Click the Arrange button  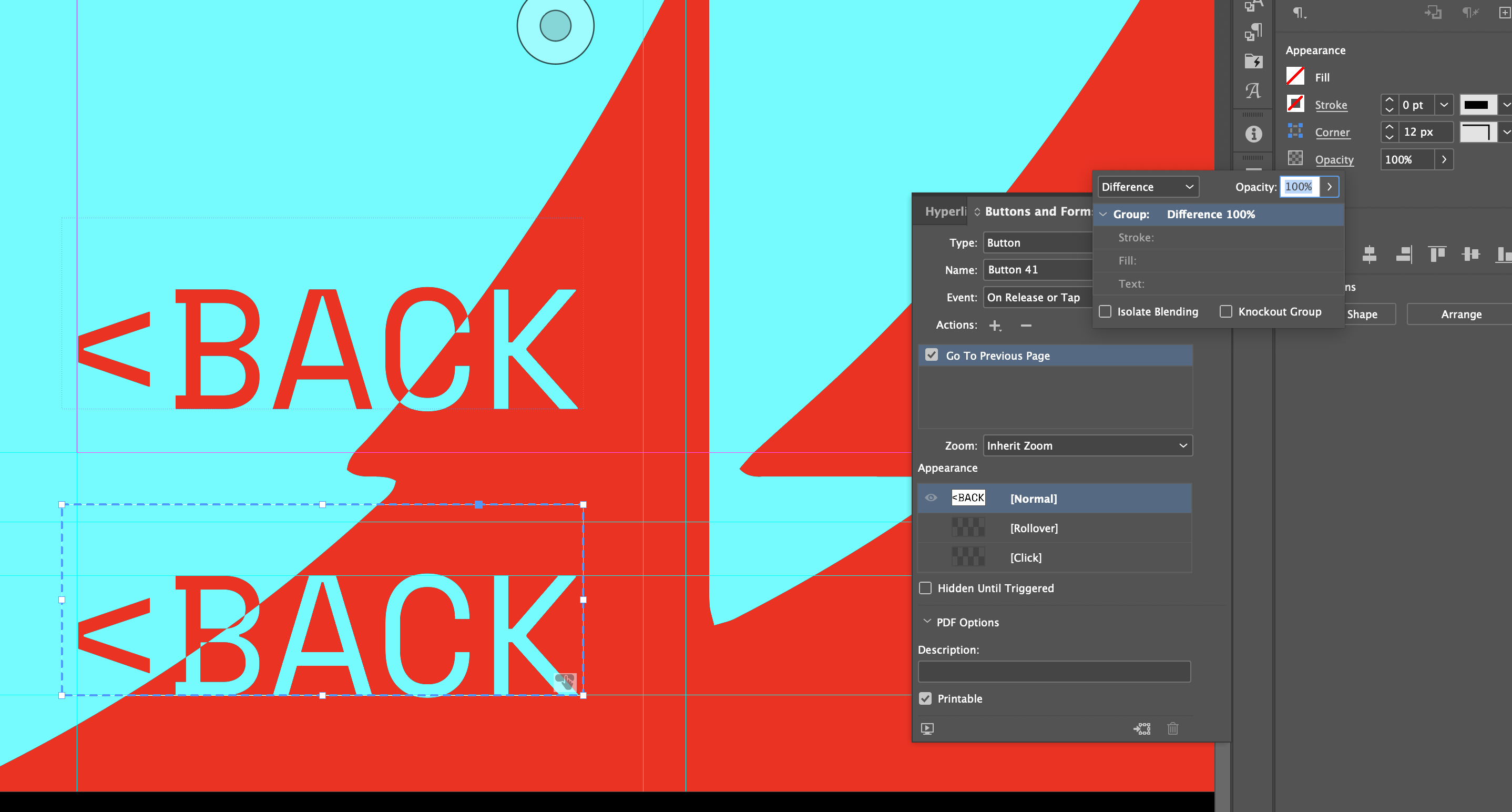1460,314
